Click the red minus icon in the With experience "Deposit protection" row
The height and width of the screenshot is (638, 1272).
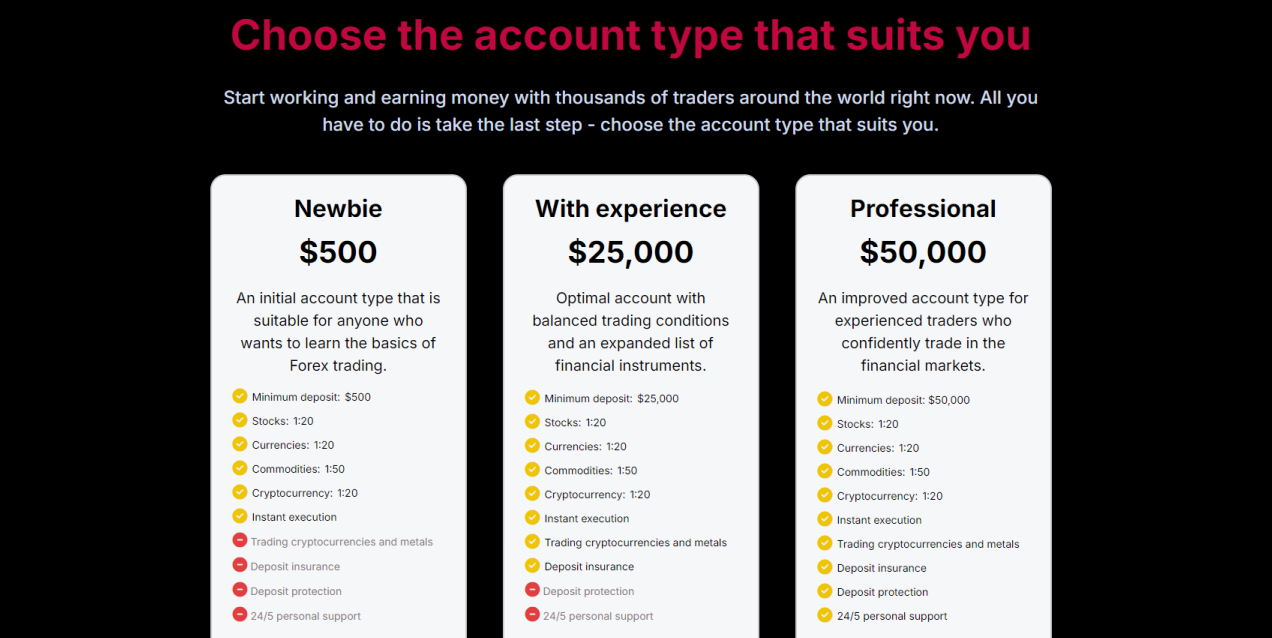[x=532, y=590]
